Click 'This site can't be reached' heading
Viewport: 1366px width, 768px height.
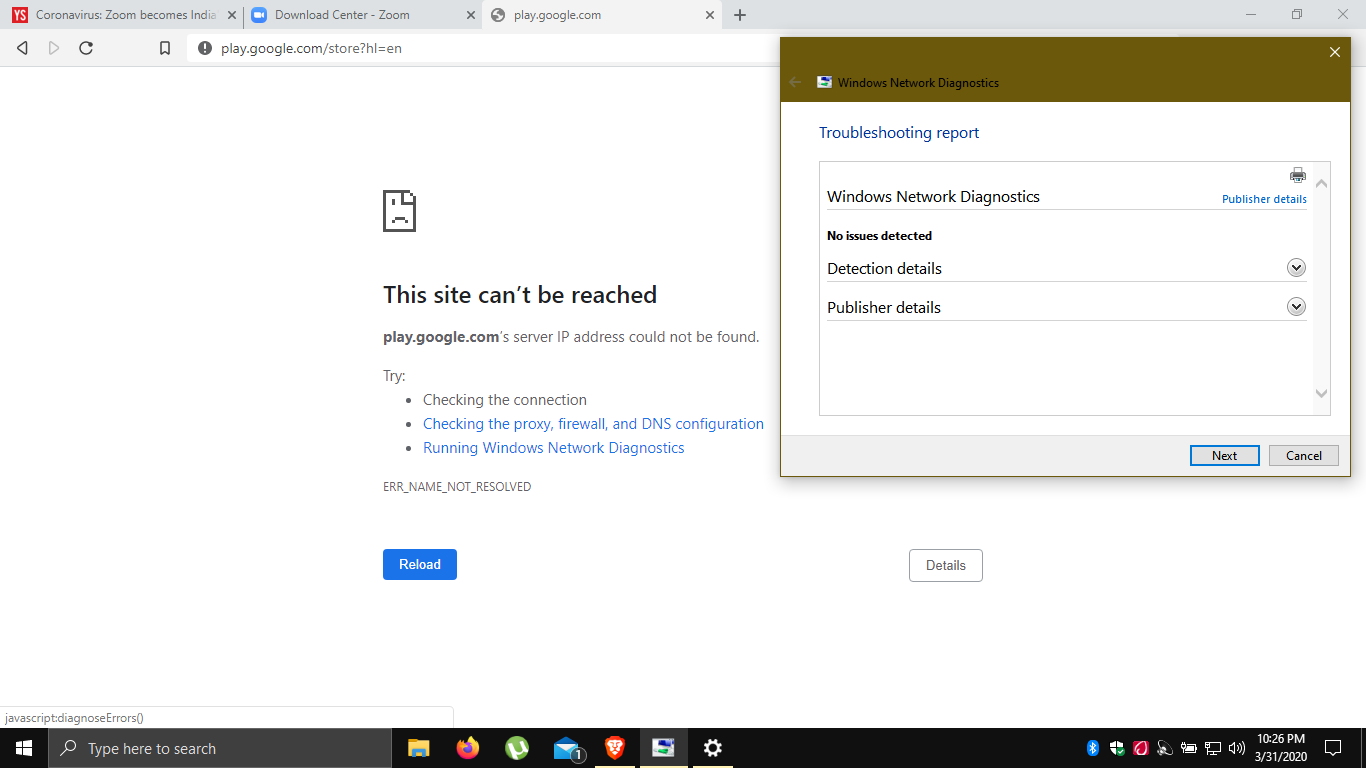pos(520,295)
